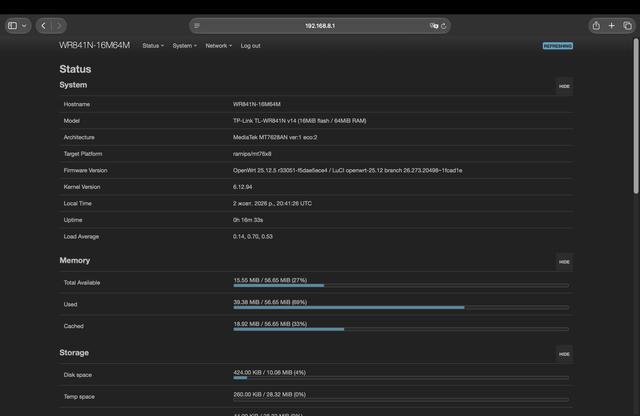640x416 pixels.
Task: Open the WR841N-16M64M brand link
Action: pyautogui.click(x=95, y=45)
